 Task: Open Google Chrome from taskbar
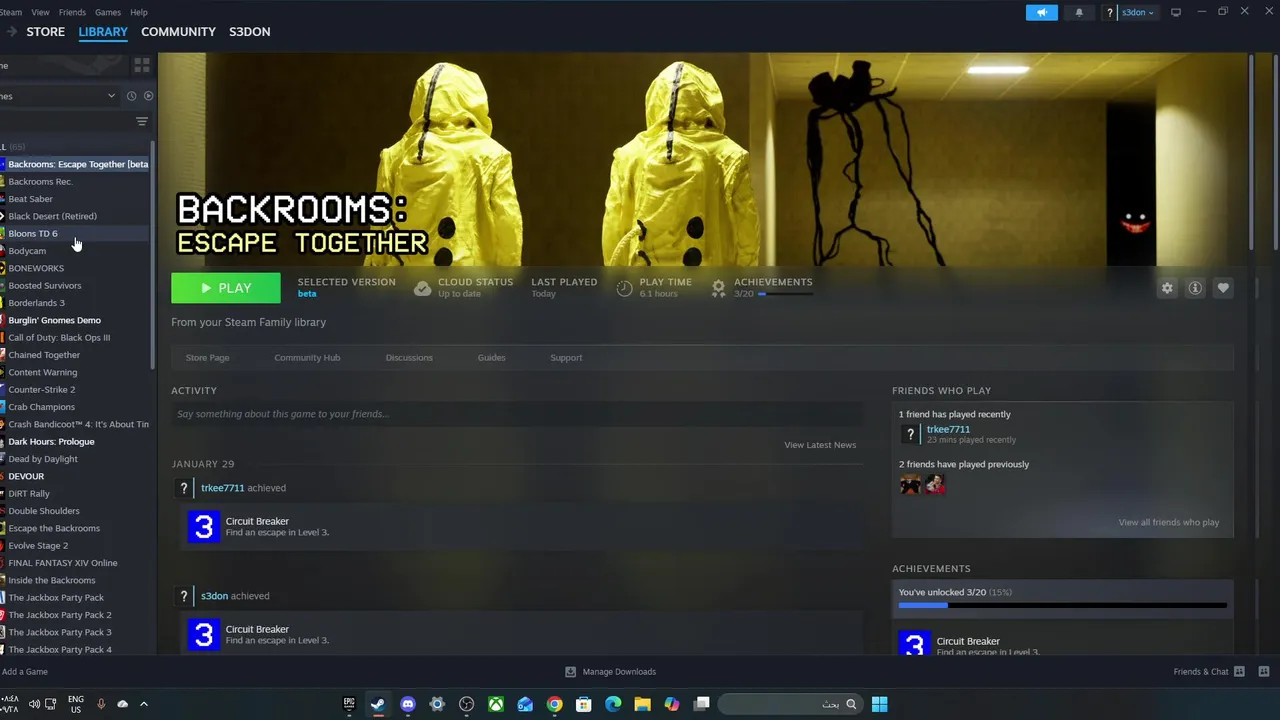click(554, 704)
